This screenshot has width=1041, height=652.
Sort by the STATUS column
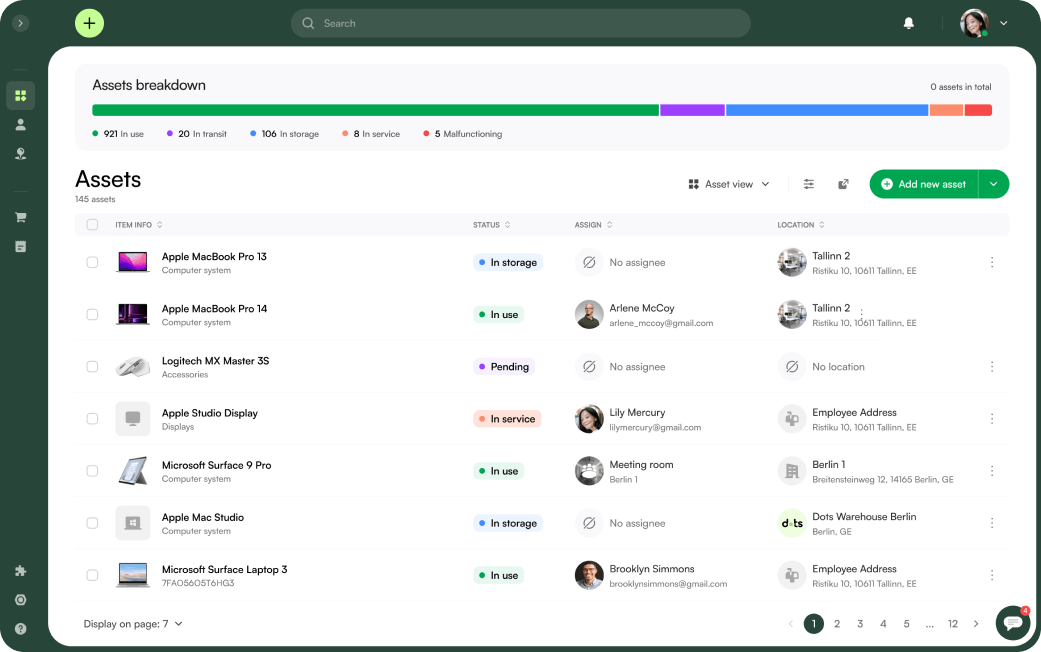tap(491, 224)
